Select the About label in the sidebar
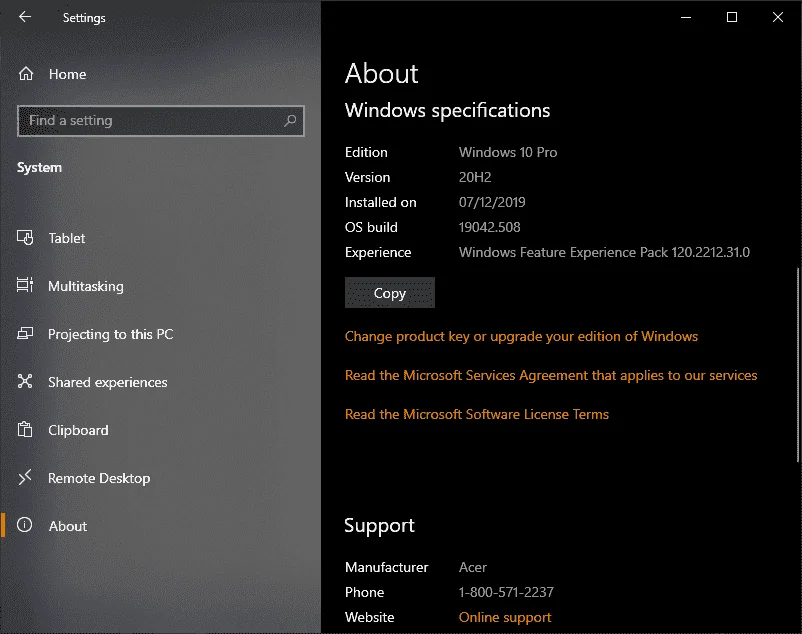 point(68,526)
